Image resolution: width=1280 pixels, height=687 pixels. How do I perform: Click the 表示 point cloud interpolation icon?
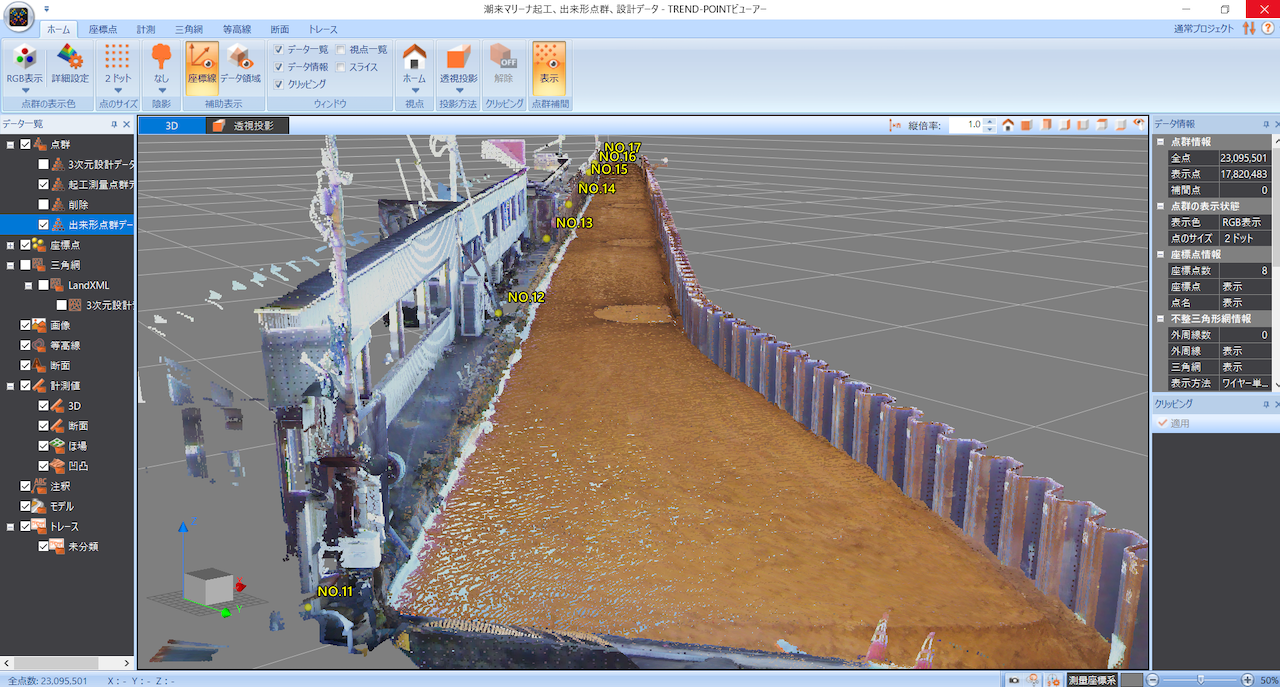(x=549, y=63)
